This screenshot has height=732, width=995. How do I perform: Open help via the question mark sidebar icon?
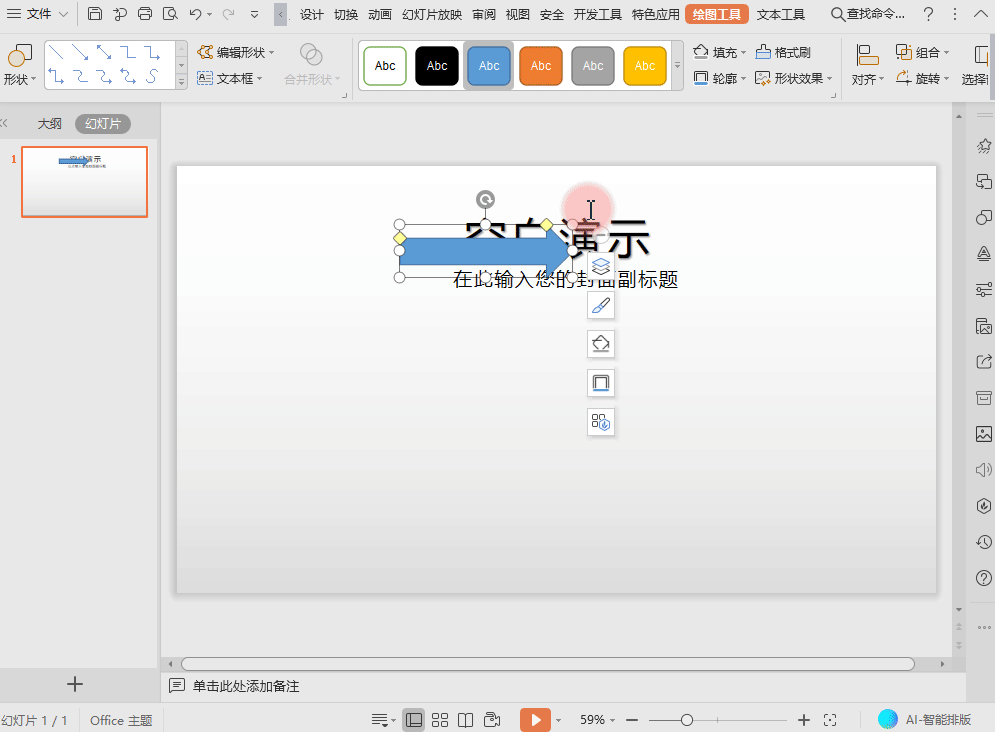(x=983, y=578)
